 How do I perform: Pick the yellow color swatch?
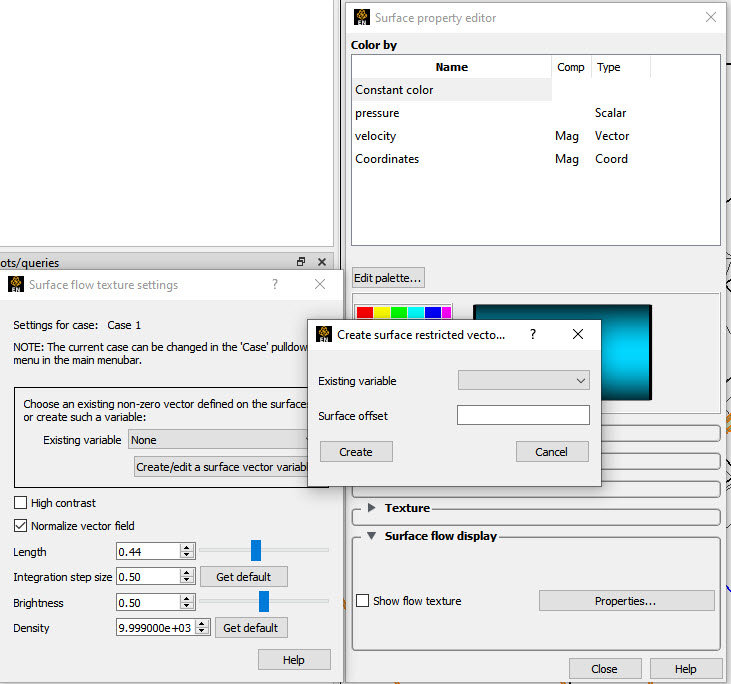click(382, 312)
